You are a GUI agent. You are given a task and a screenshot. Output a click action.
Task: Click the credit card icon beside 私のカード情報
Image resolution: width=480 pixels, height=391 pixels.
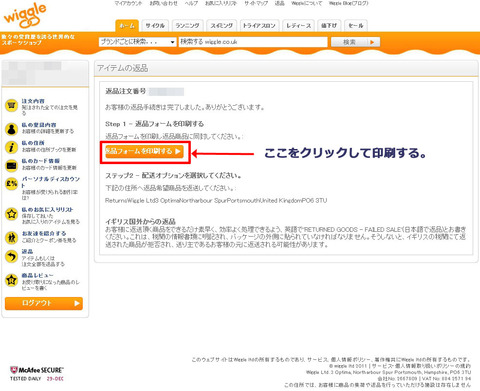click(x=11, y=165)
